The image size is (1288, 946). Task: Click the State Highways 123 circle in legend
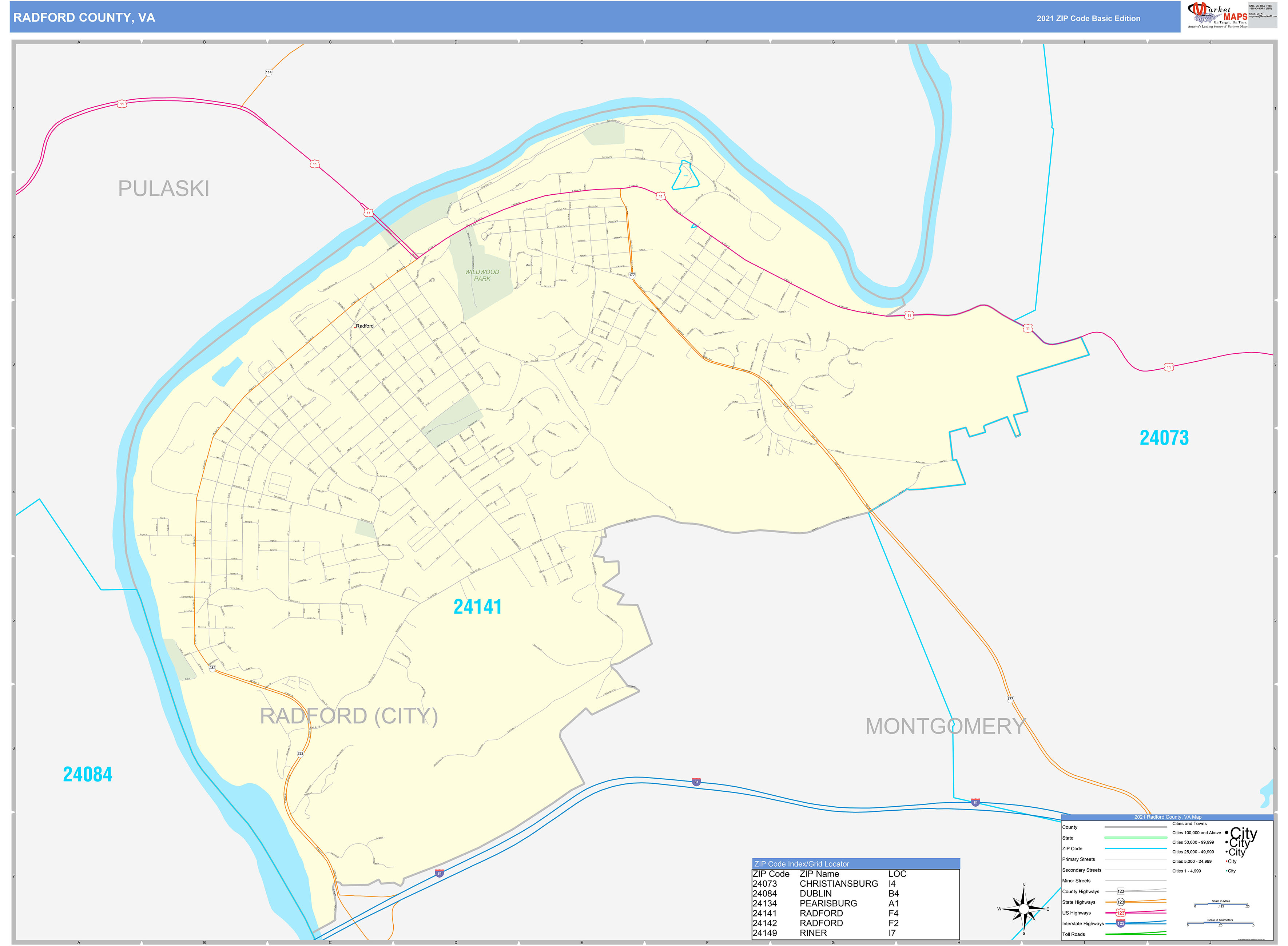click(1120, 902)
